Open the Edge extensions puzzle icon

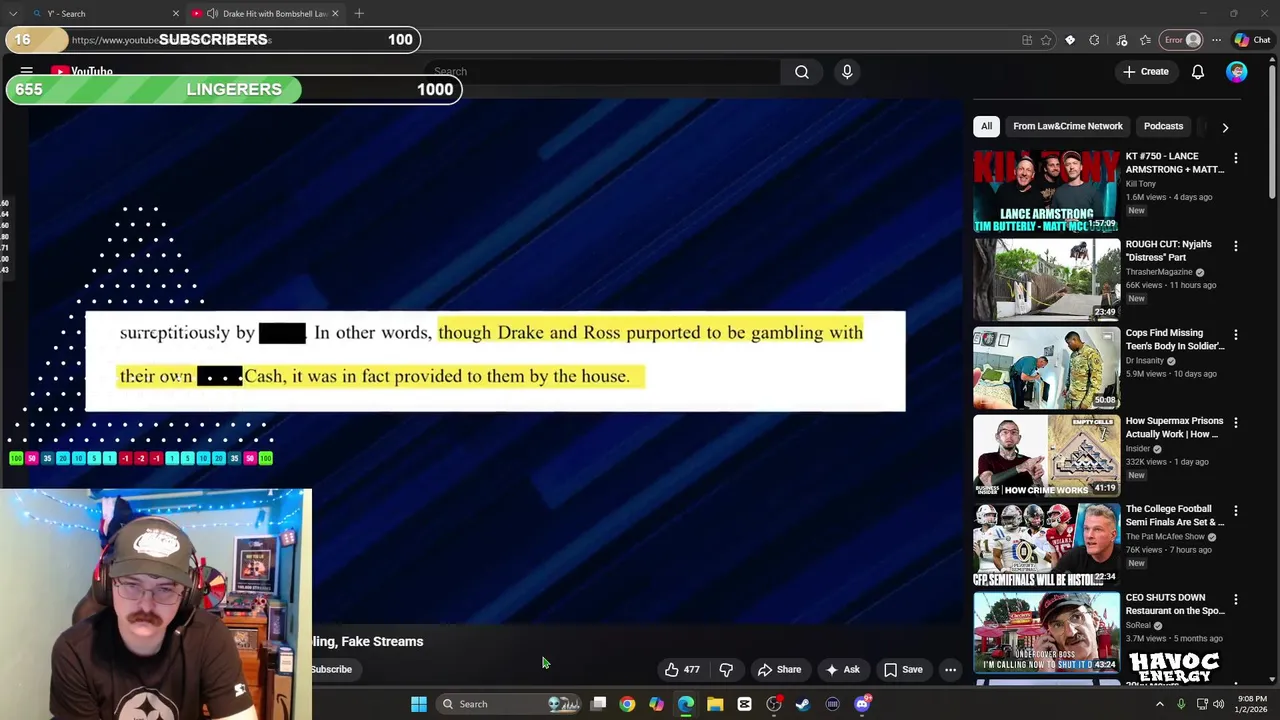tap(1094, 40)
